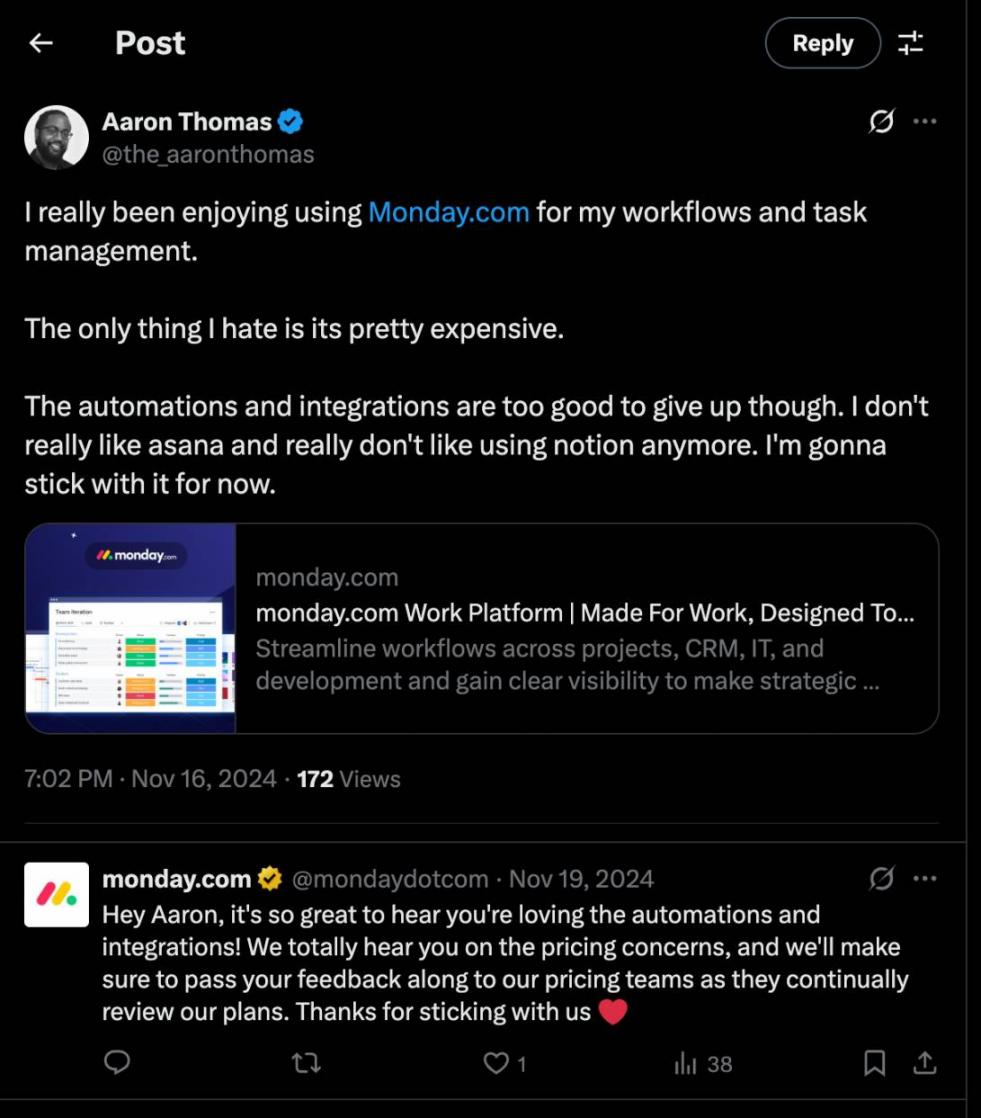Open more options on monday.com reply

pyautogui.click(x=925, y=878)
